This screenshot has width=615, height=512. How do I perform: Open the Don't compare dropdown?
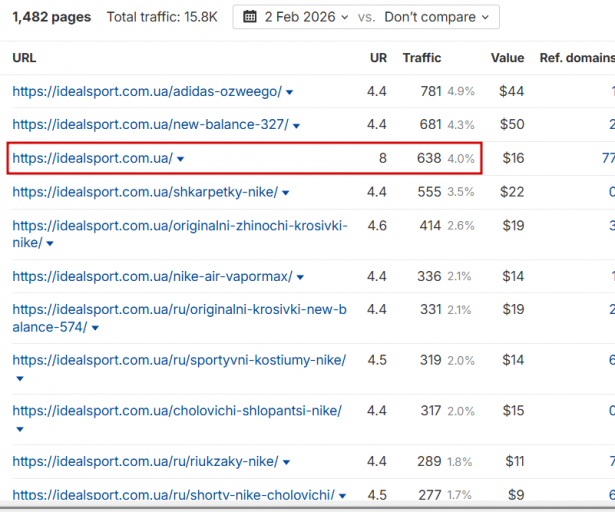coord(437,17)
